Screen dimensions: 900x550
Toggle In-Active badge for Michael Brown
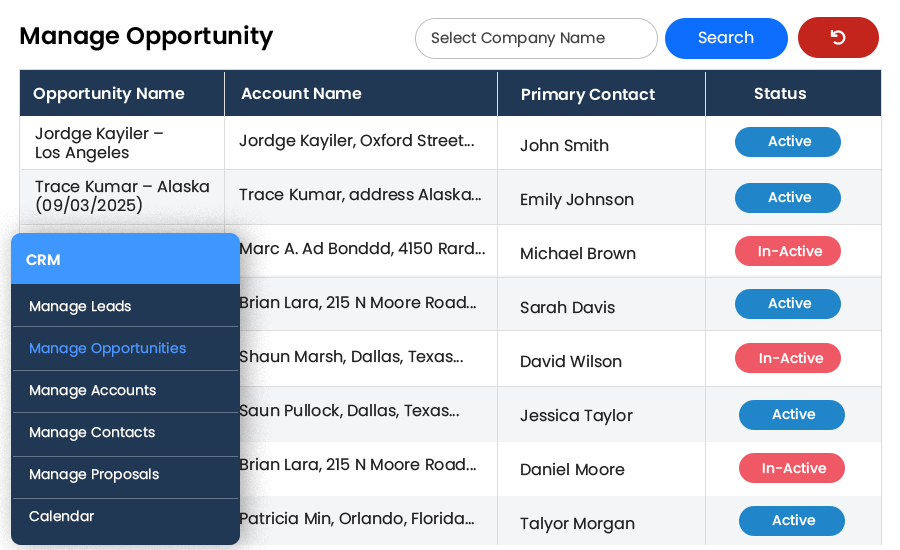point(788,251)
